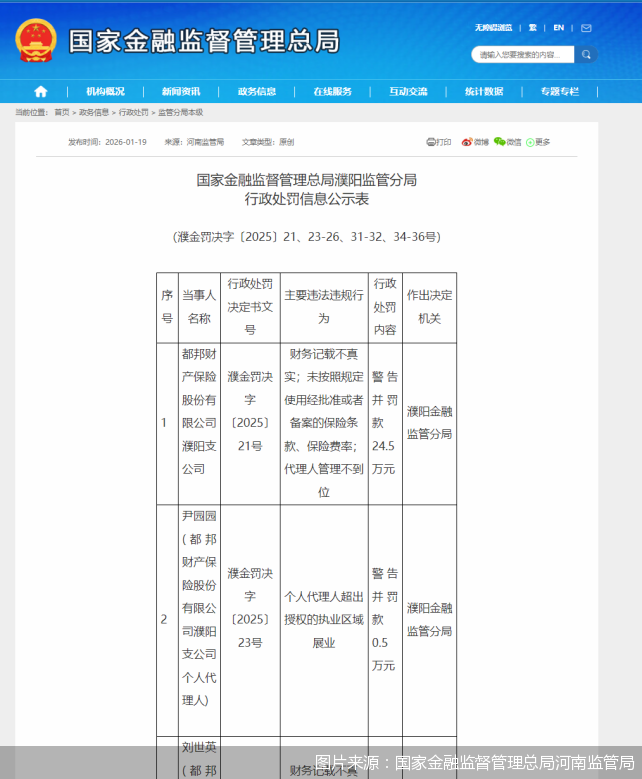642x779 pixels.
Task: Click 濮阳金融监管分局 in row 1
Action: pos(429,423)
